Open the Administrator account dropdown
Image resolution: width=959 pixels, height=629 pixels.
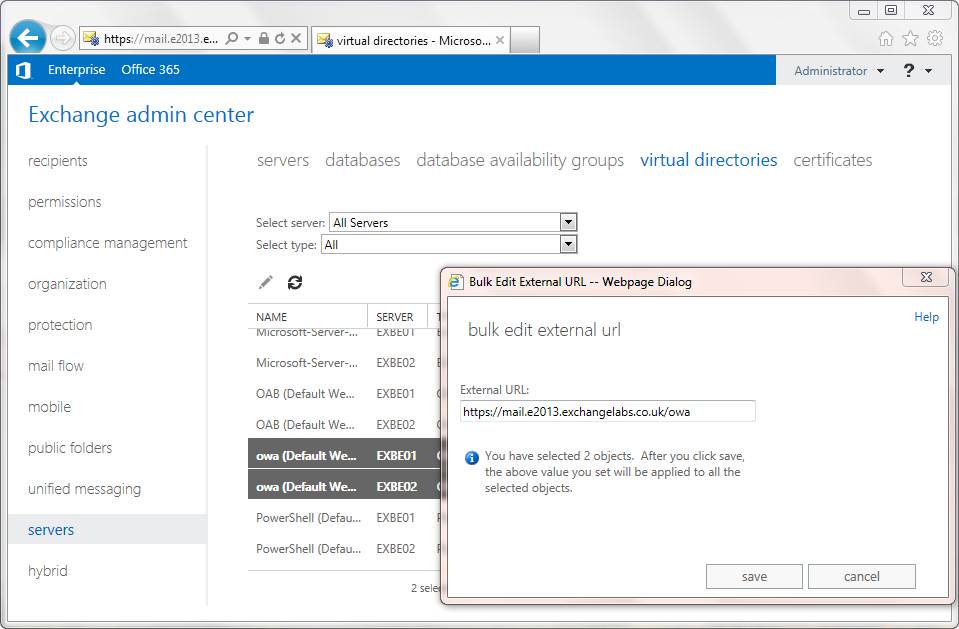(x=839, y=71)
